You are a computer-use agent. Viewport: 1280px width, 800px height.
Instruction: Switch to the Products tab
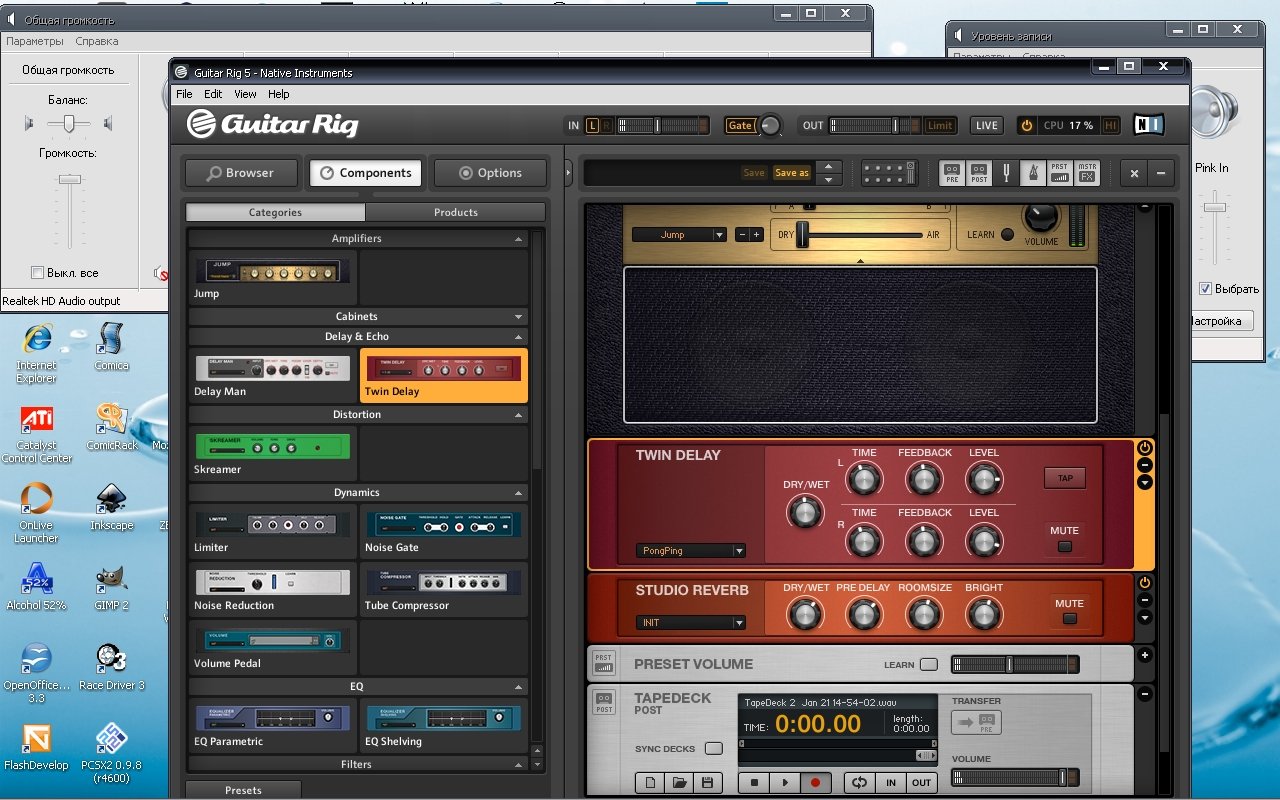pos(456,212)
